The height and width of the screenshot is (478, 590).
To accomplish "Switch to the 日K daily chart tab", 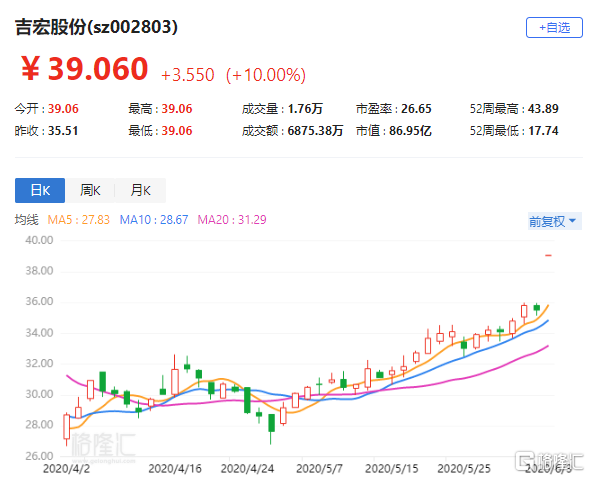I will click(40, 190).
